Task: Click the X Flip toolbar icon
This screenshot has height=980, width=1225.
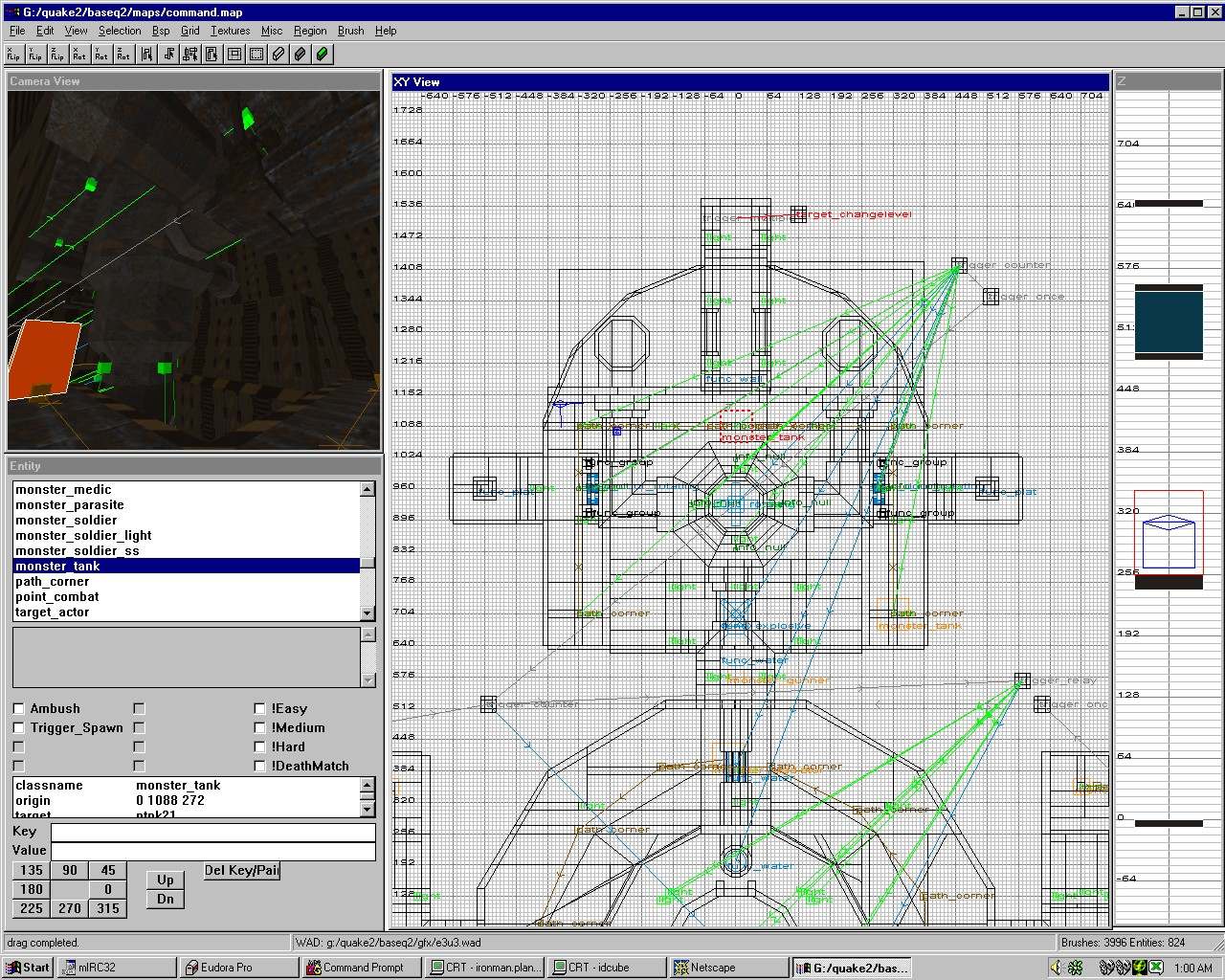Action: coord(13,55)
